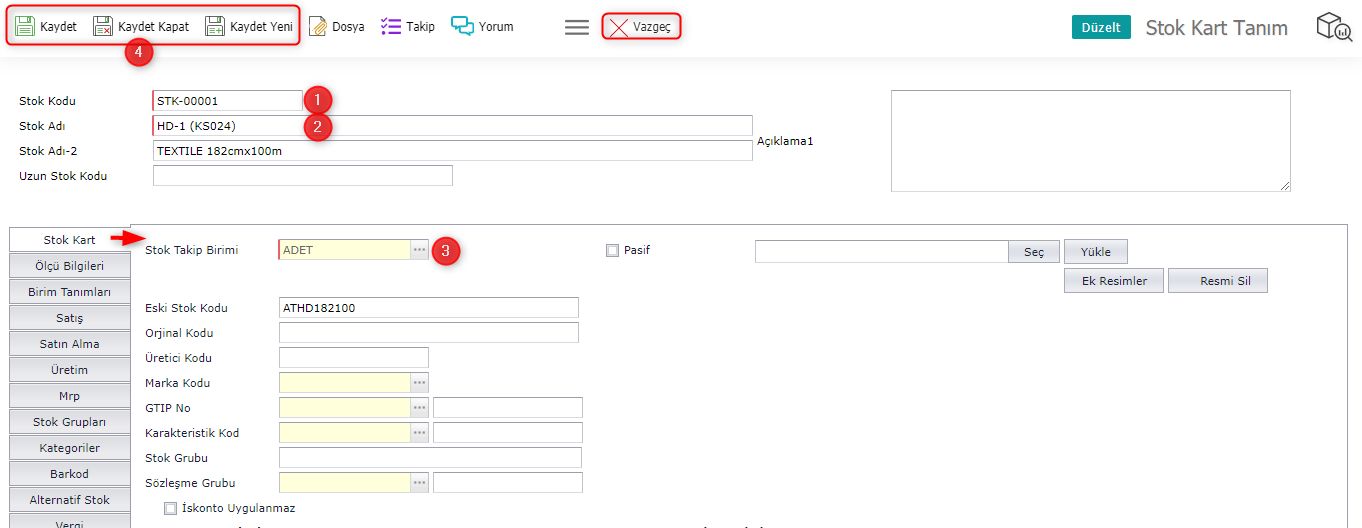
Task: Open the hamburger menu icon
Action: 577,28
